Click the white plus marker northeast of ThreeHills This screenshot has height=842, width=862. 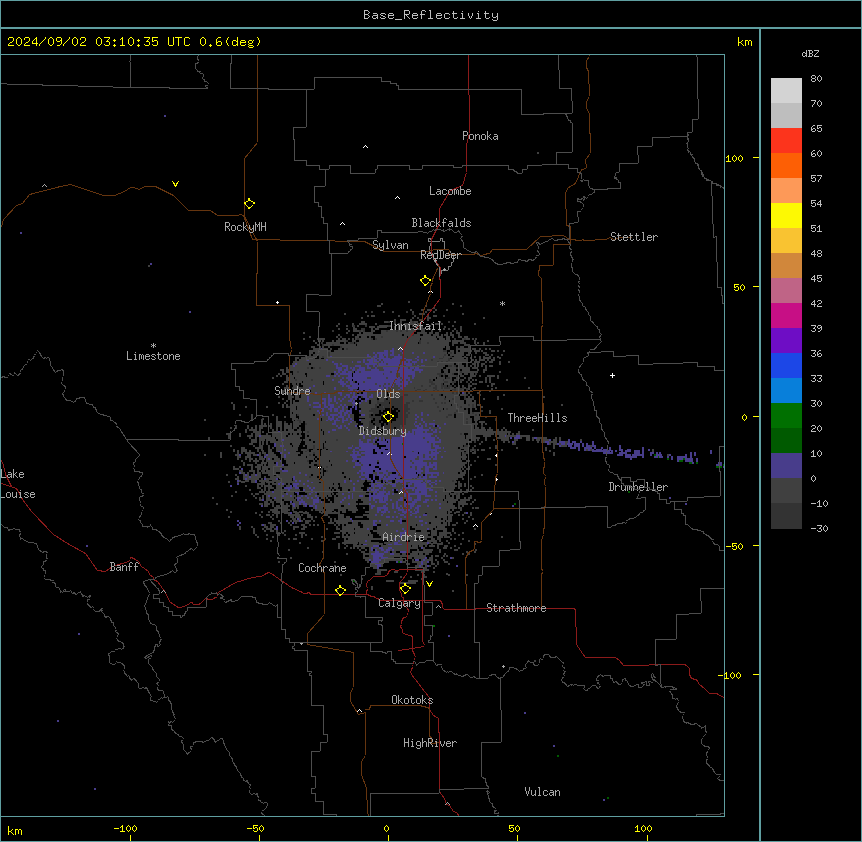pos(612,375)
